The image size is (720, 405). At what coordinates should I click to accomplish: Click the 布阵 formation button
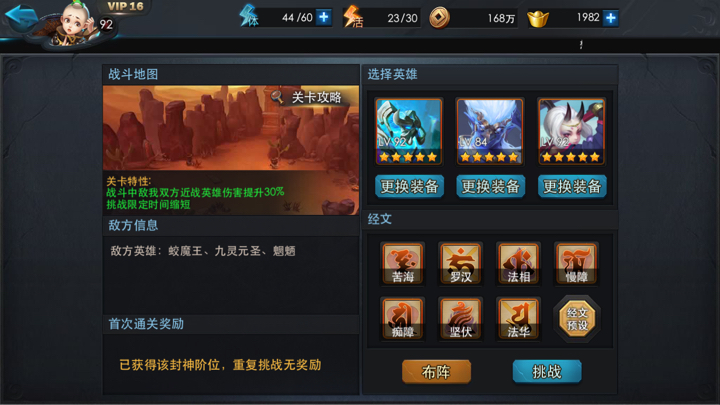coord(436,371)
